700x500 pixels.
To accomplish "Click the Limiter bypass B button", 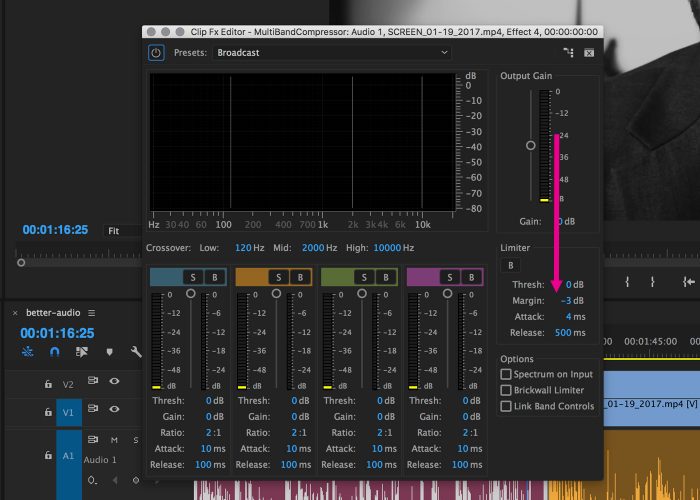I will 511,265.
